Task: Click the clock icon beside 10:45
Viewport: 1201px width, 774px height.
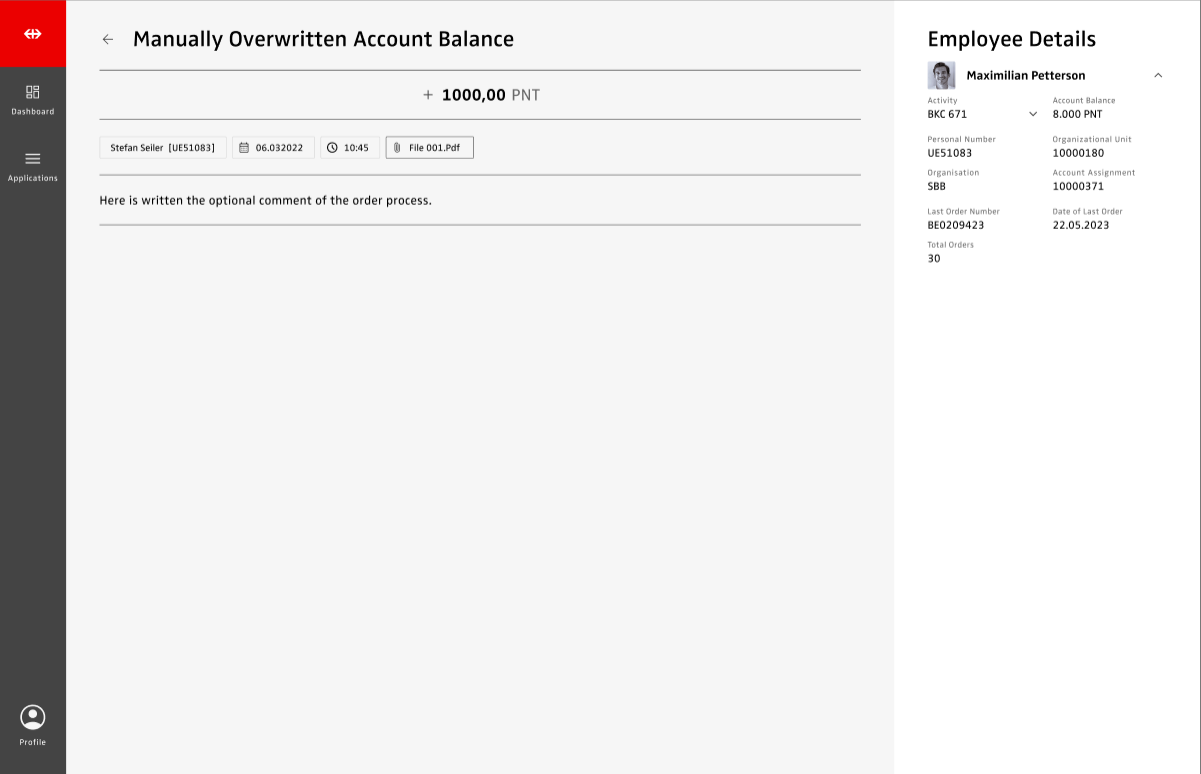Action: click(x=332, y=148)
